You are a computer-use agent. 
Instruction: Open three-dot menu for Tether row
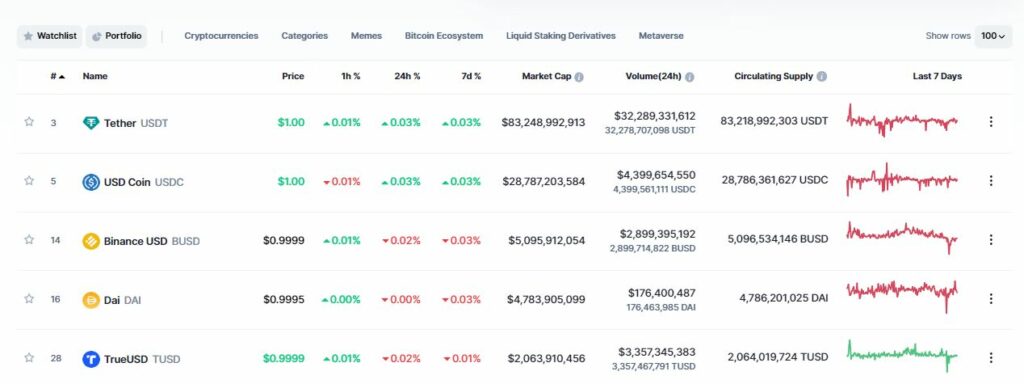991,121
